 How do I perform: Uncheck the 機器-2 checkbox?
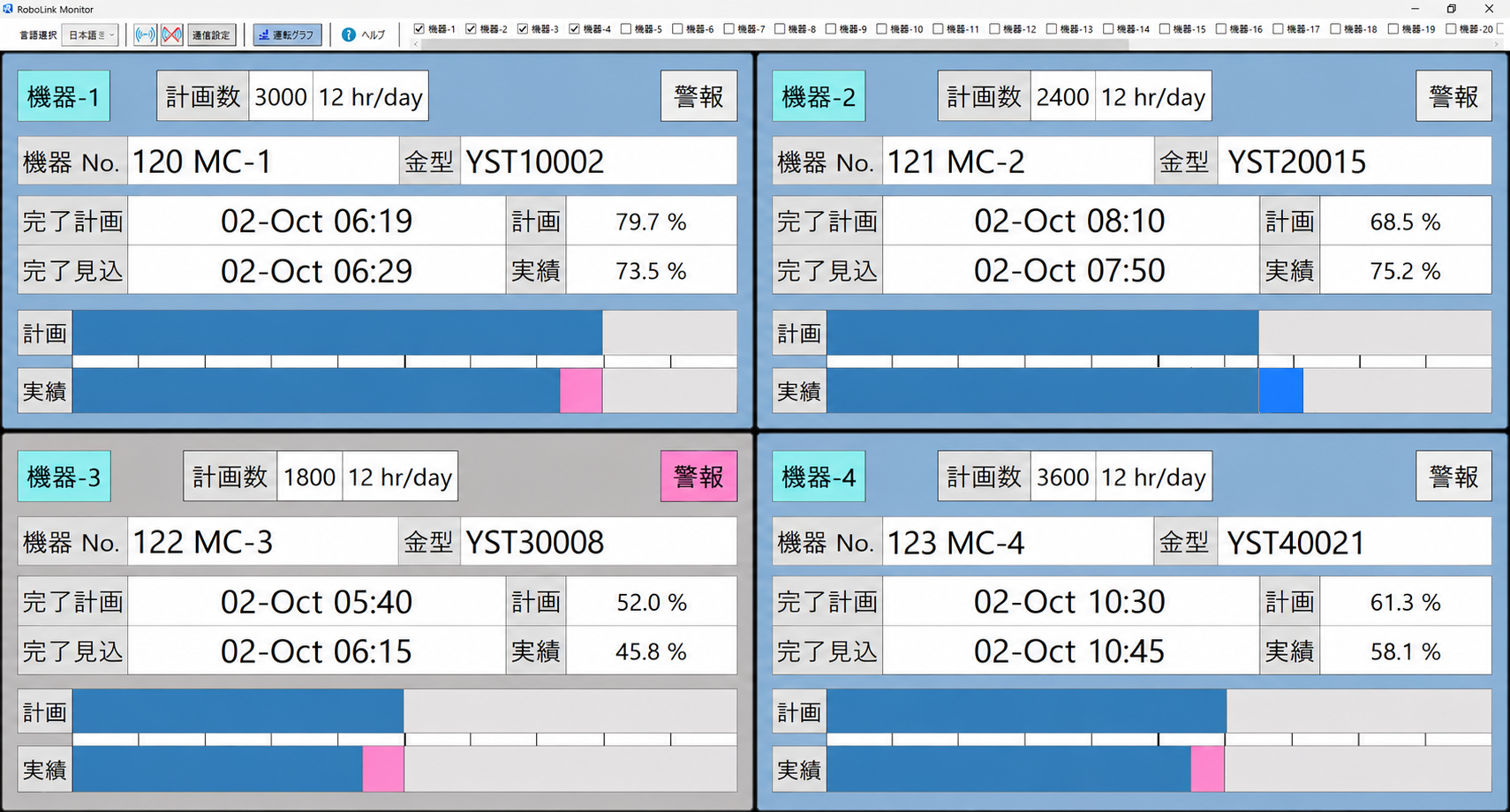point(471,29)
